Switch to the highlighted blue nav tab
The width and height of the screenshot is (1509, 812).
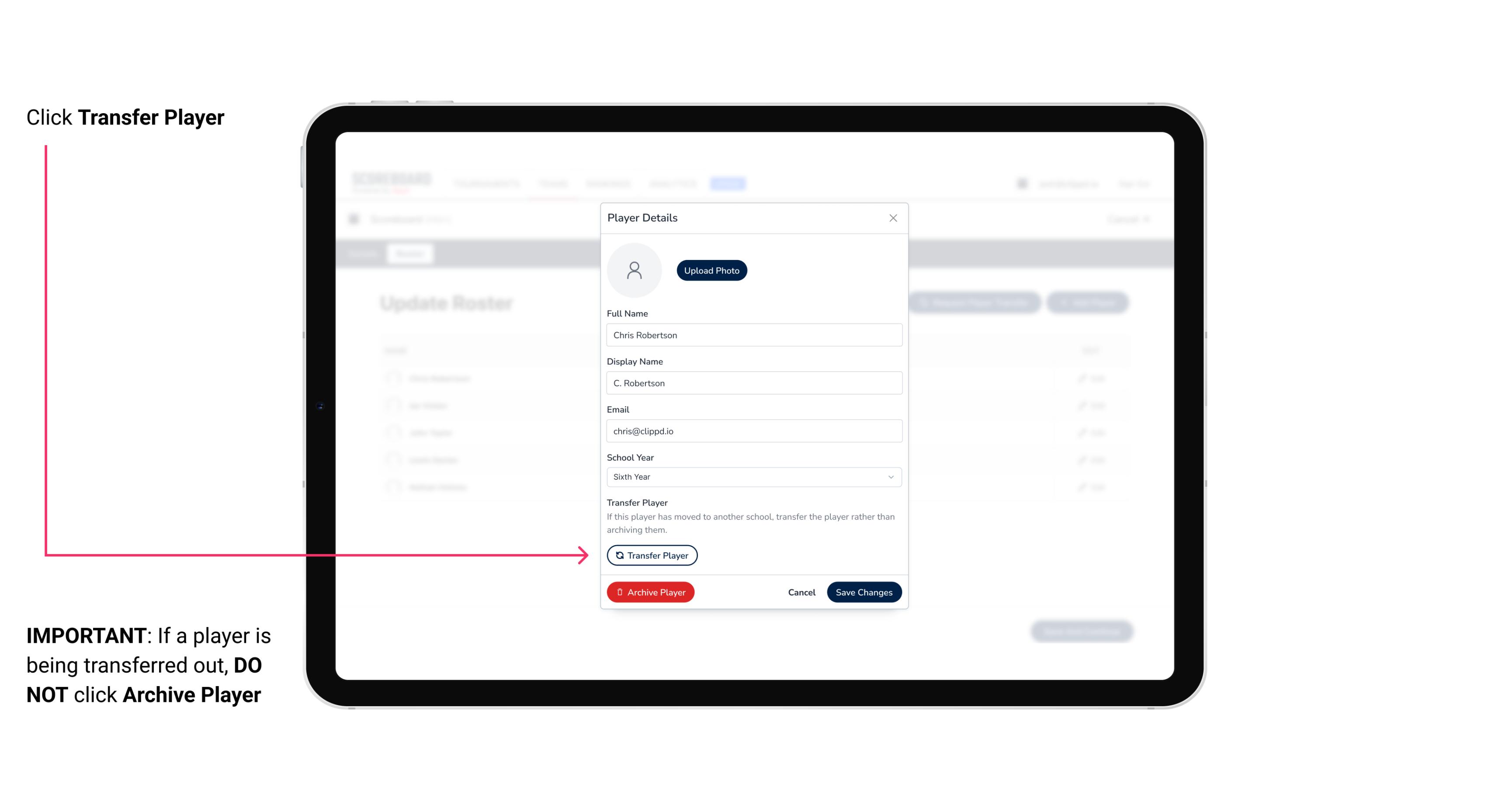click(x=729, y=184)
